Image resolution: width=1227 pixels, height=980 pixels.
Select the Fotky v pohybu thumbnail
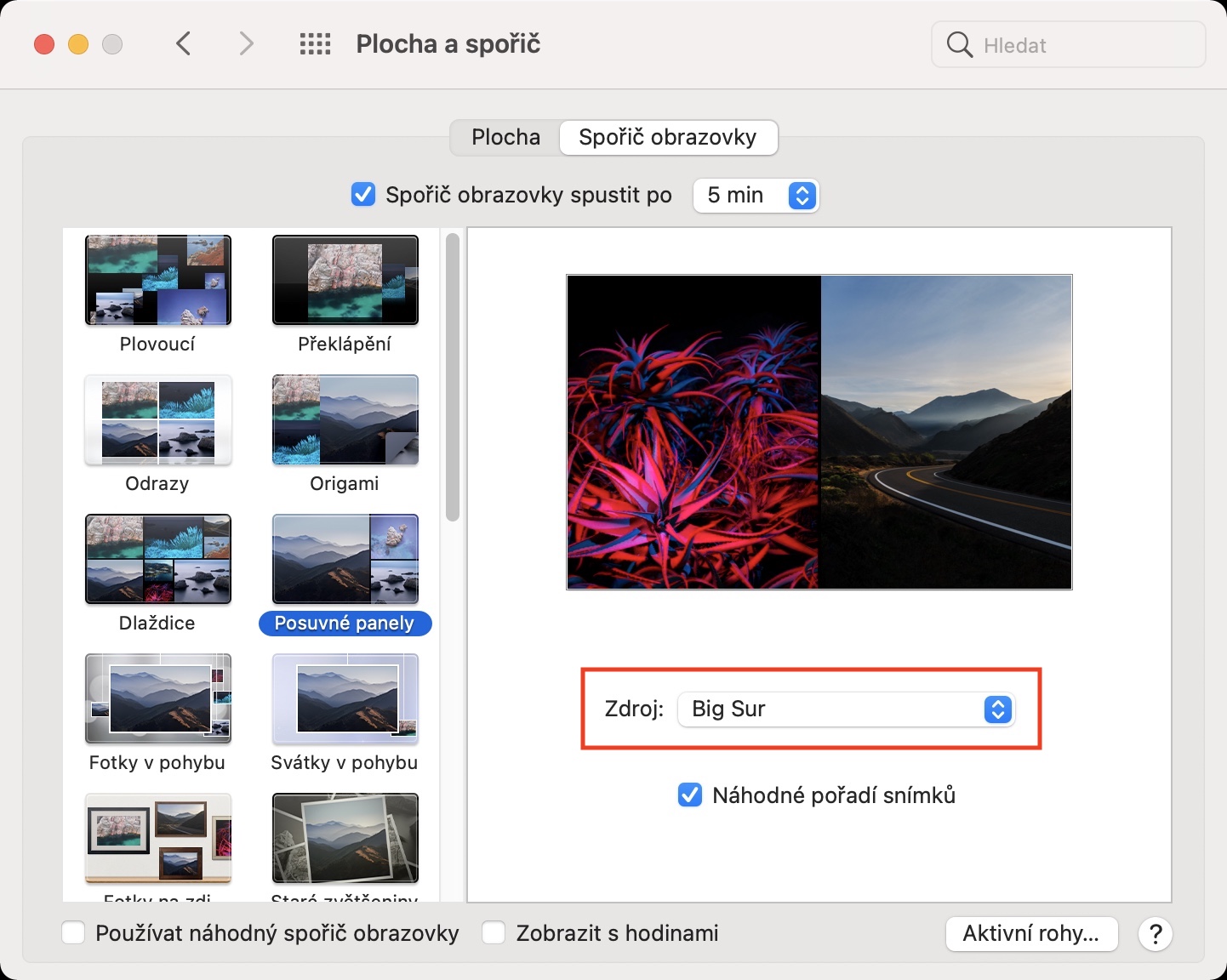[158, 698]
